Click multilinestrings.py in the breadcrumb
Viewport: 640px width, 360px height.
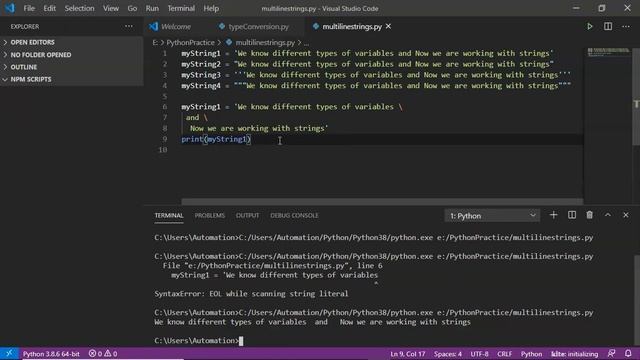click(265, 42)
